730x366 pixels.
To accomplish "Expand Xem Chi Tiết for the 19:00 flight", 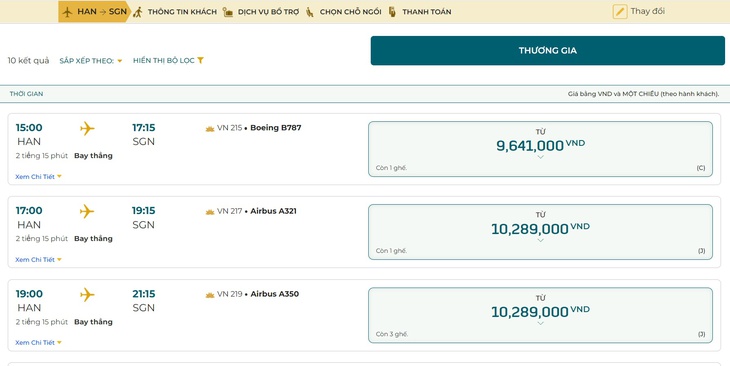I will 38,342.
